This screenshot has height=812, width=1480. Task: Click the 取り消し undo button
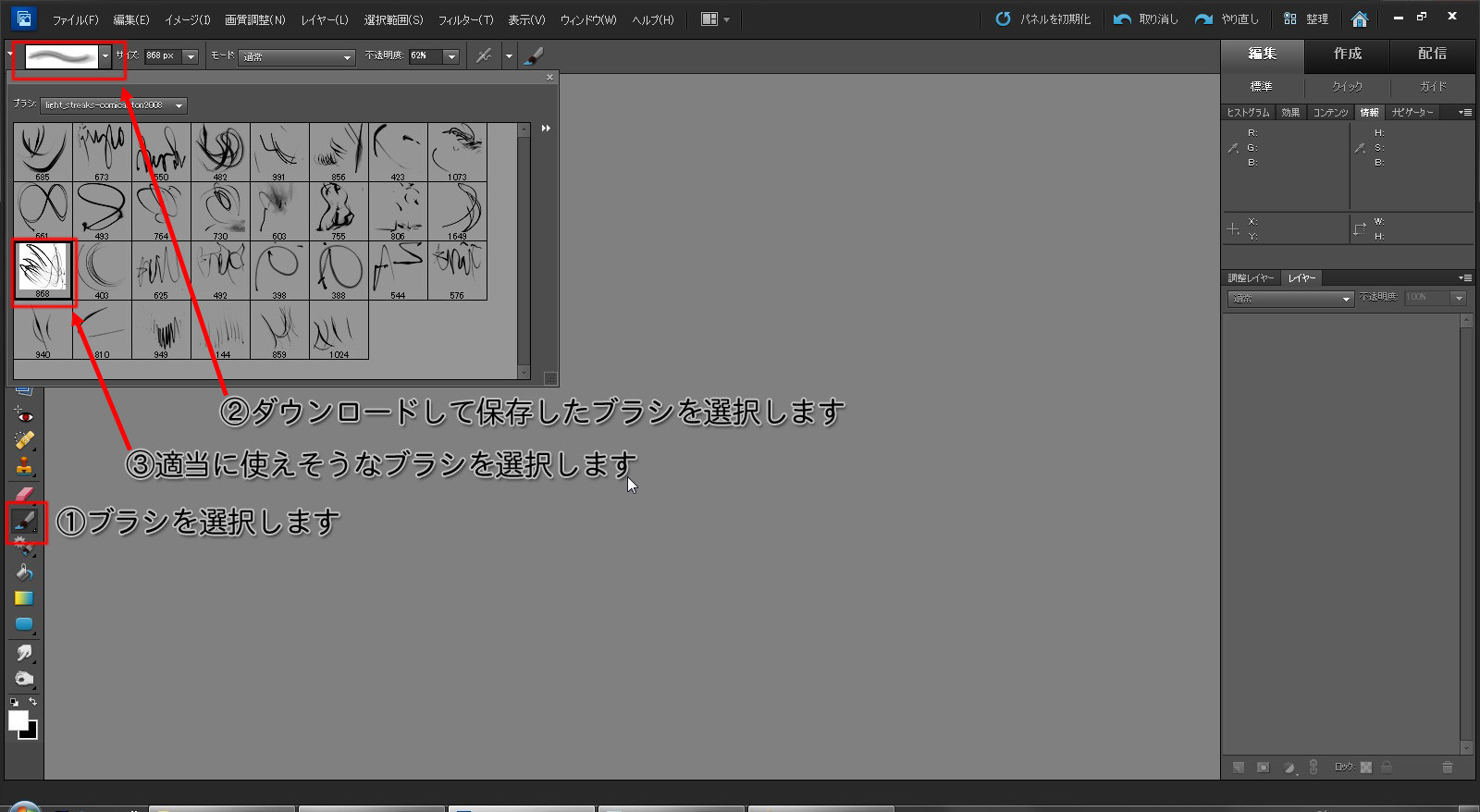(1146, 18)
